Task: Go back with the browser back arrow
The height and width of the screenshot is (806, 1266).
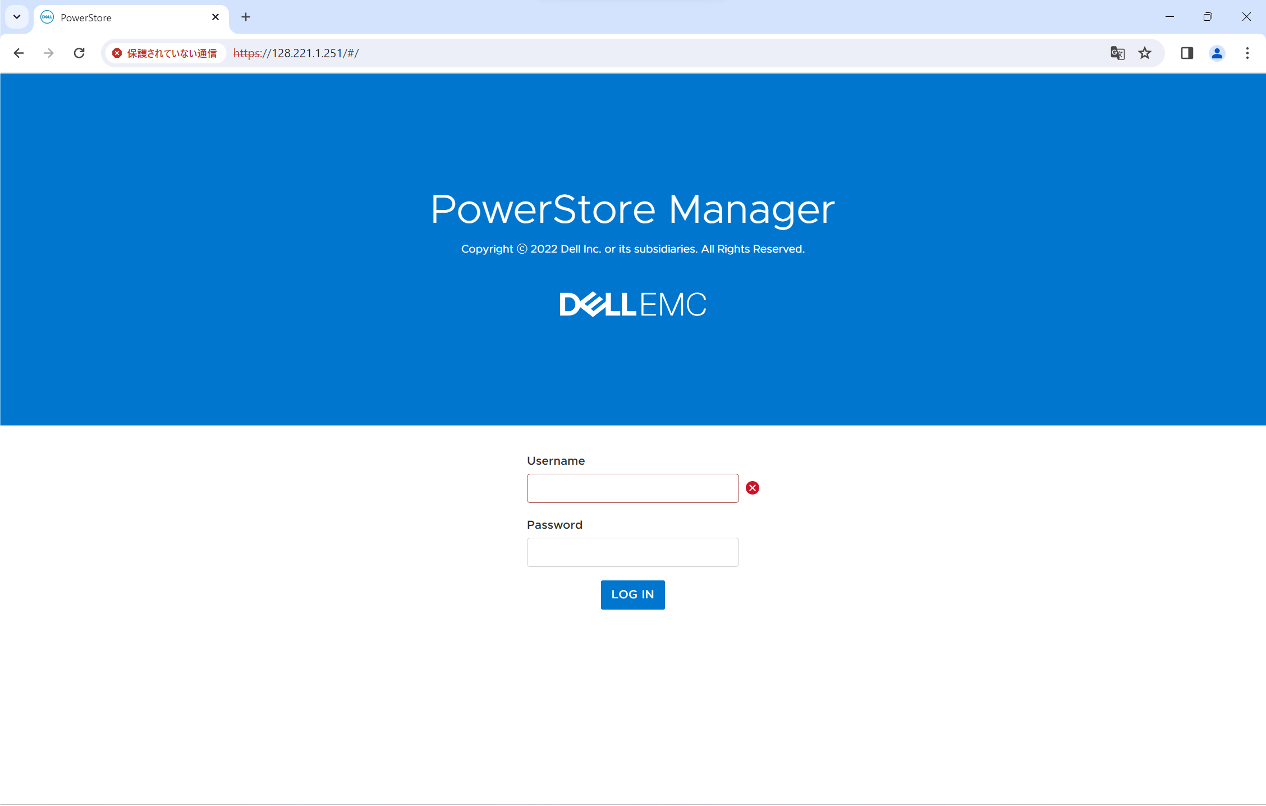Action: point(18,53)
